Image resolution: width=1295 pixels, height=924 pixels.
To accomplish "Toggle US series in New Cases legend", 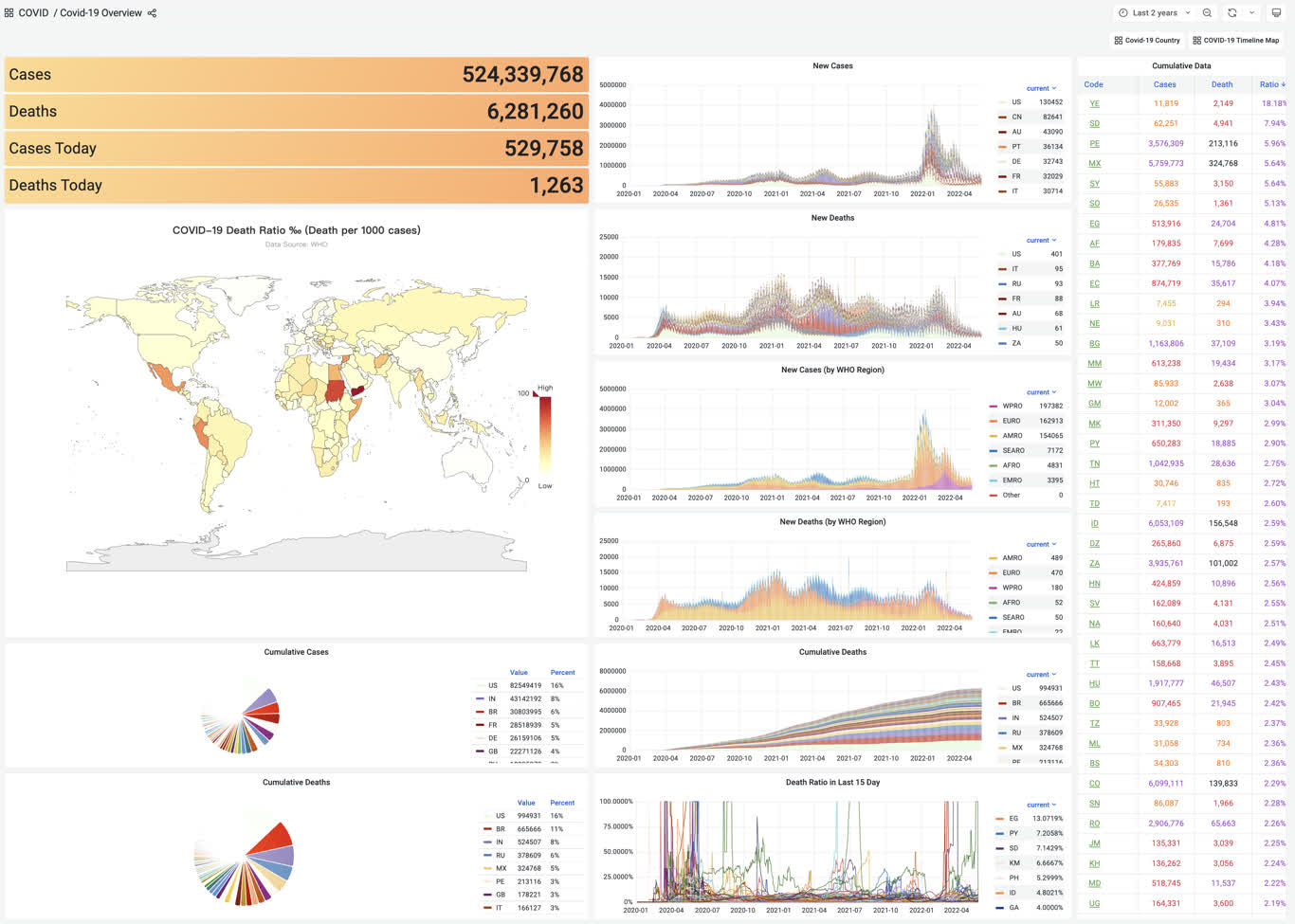I will pyautogui.click(x=1016, y=102).
